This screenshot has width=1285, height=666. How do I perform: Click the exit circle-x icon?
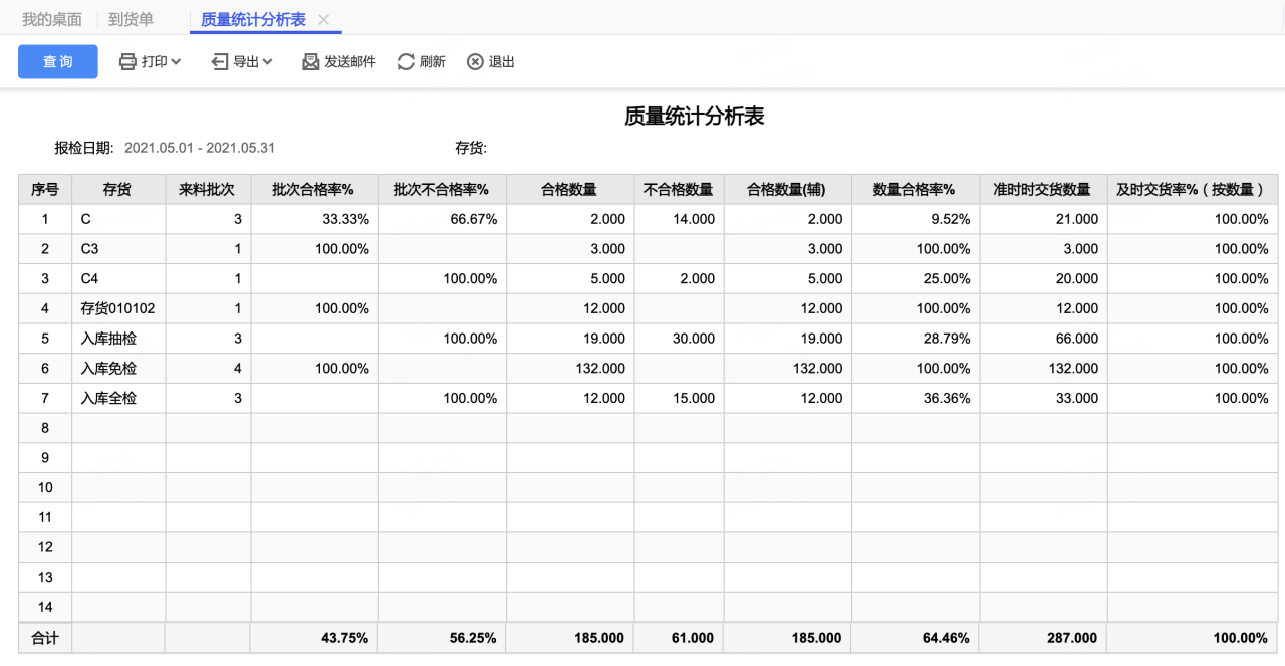(x=475, y=62)
